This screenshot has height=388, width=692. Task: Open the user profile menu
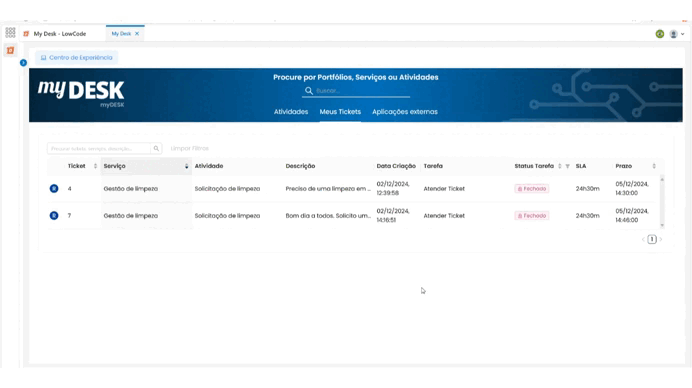[676, 34]
